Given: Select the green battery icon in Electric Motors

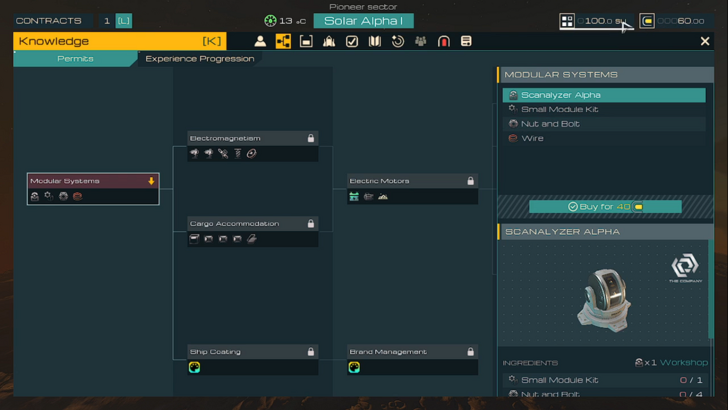Looking at the screenshot, I should (x=354, y=196).
